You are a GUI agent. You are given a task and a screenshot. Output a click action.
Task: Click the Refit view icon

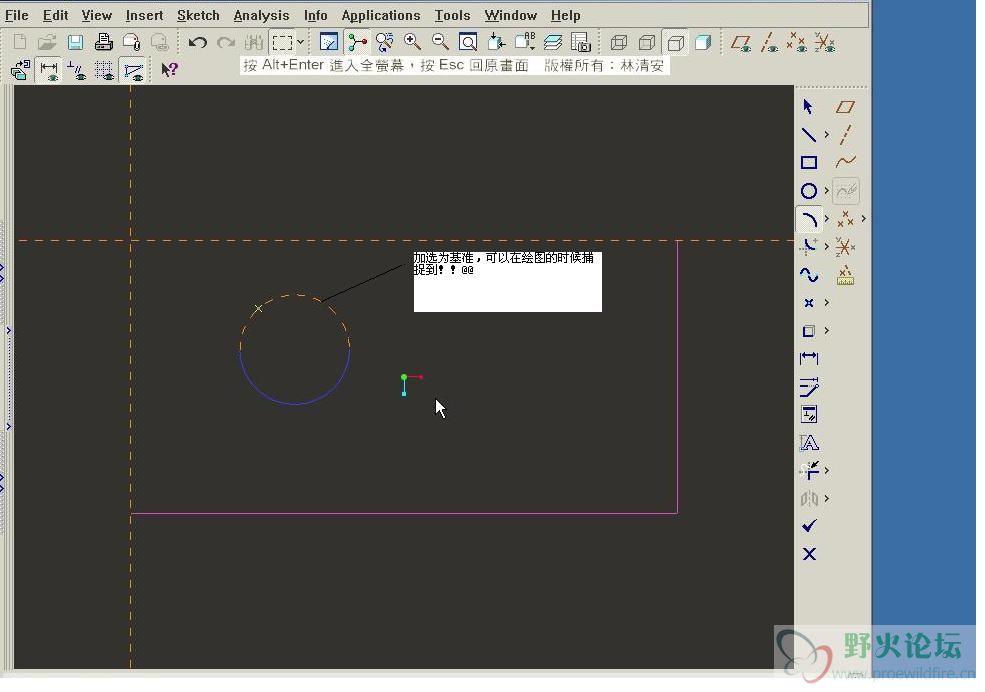tap(468, 42)
